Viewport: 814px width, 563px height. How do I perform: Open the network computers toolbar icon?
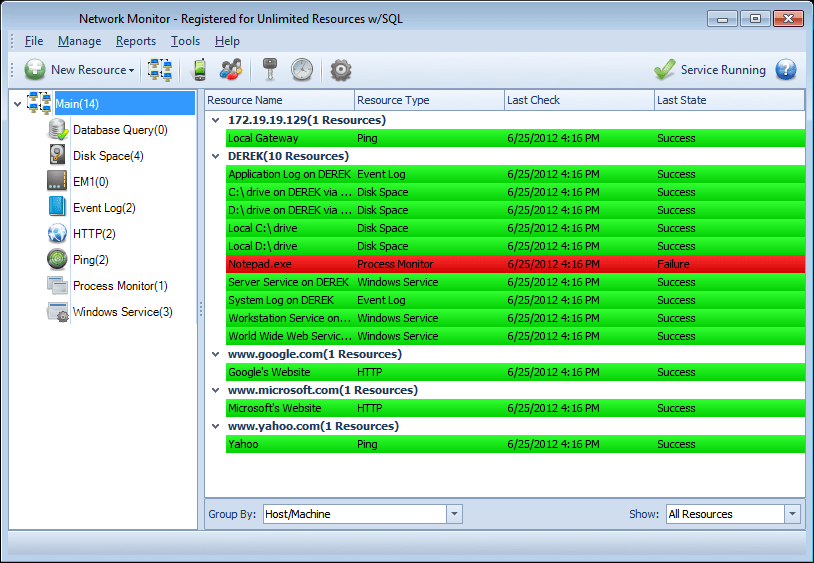pos(159,70)
